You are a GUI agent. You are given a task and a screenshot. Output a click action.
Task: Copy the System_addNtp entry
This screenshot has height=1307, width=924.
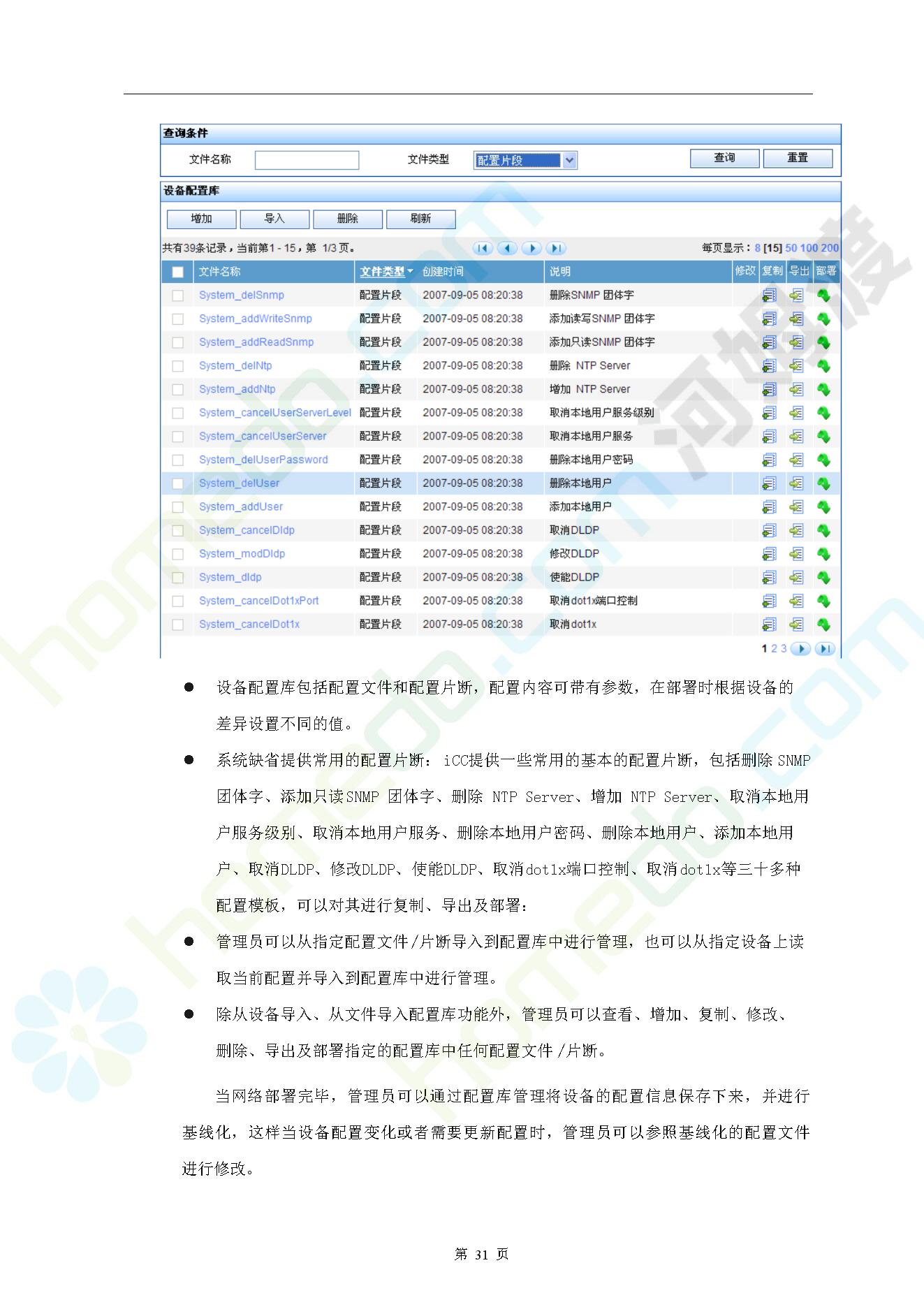coord(769,390)
